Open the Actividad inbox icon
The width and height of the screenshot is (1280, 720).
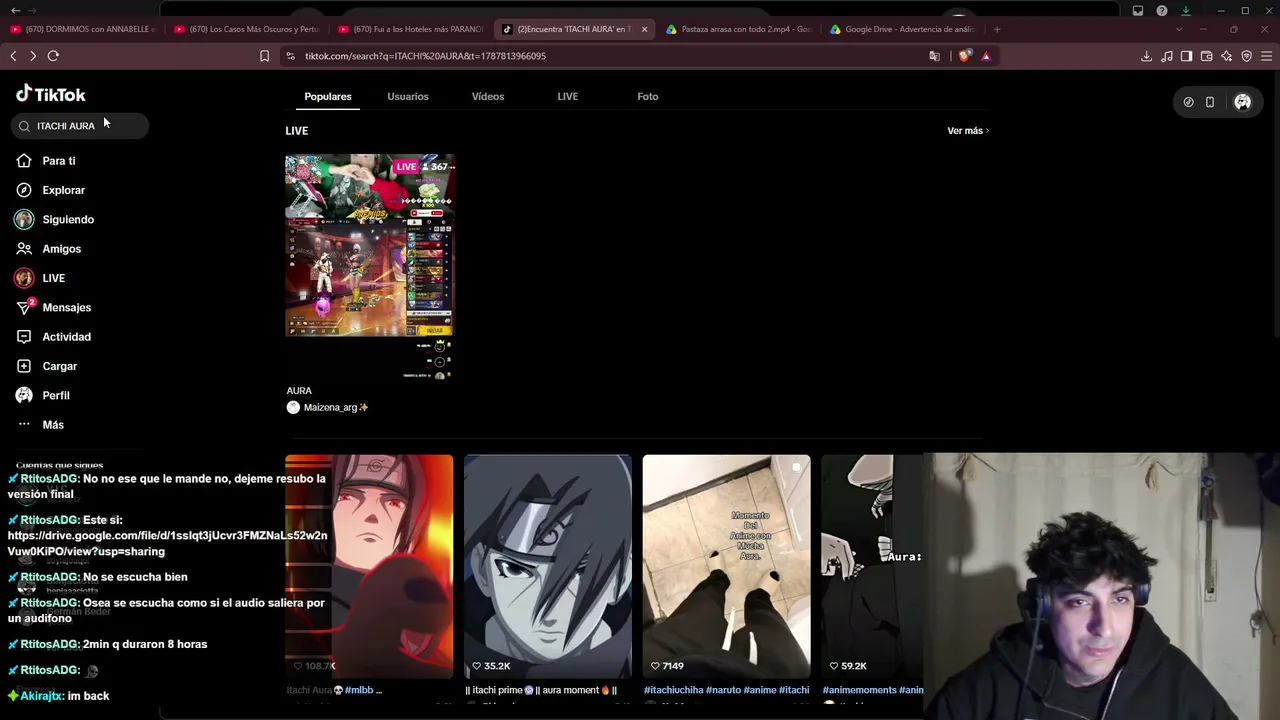(x=24, y=337)
